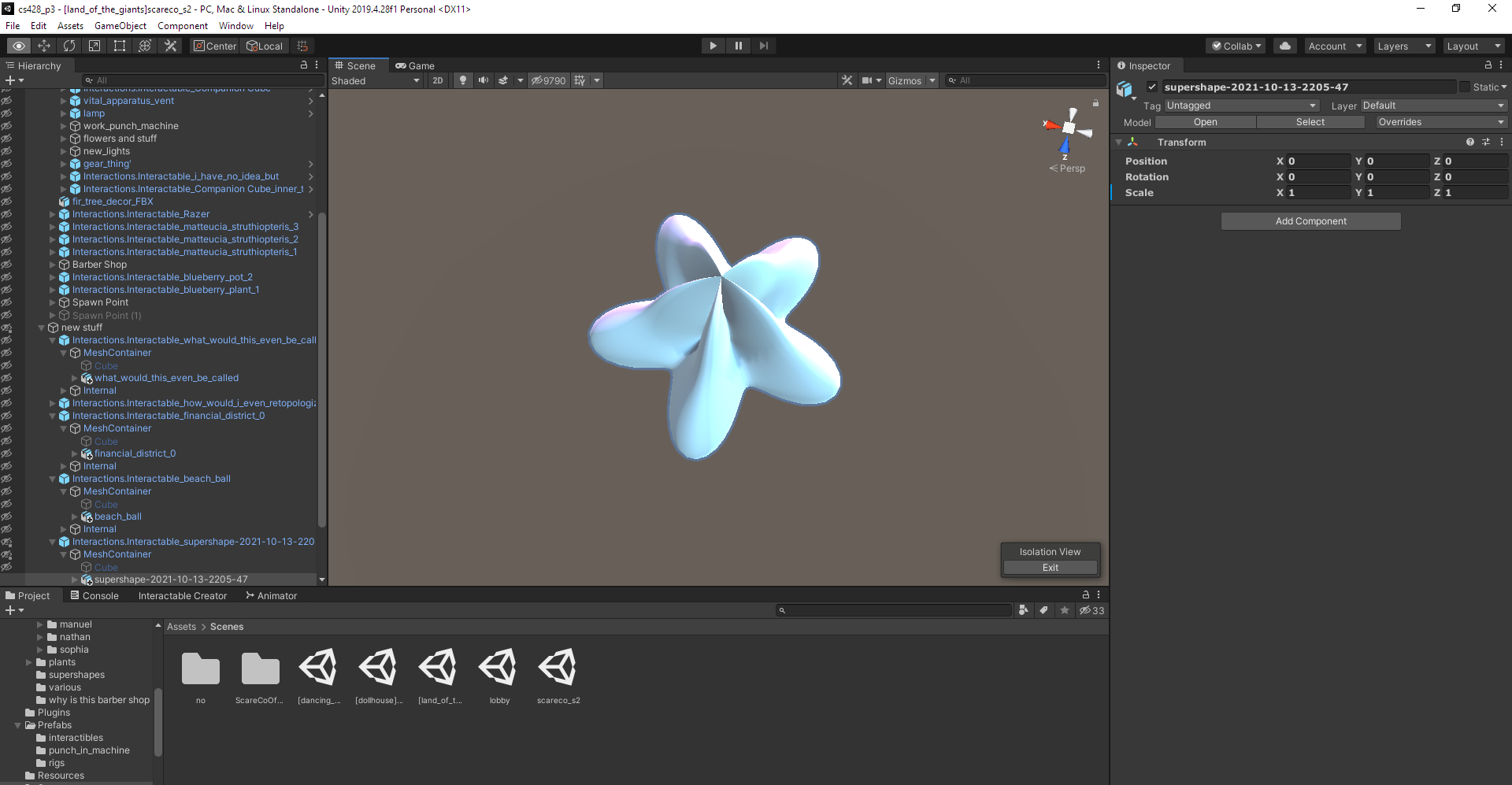Viewport: 1512px width, 785px height.
Task: Open the Gizmos dropdown arrow
Action: (932, 80)
